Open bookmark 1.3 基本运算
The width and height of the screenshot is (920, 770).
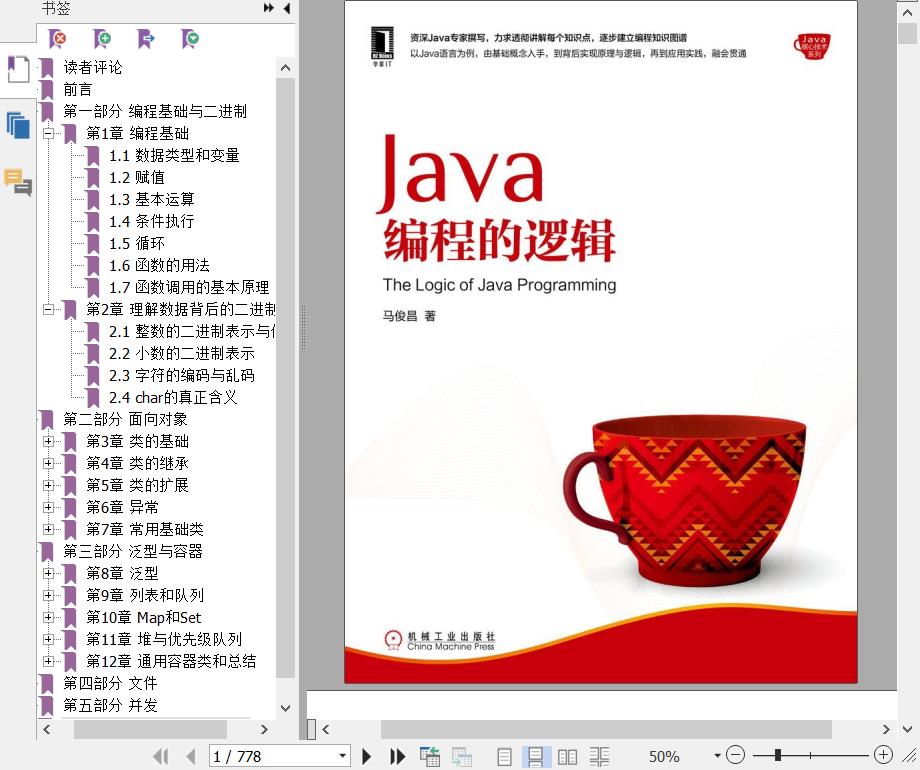[x=151, y=200]
